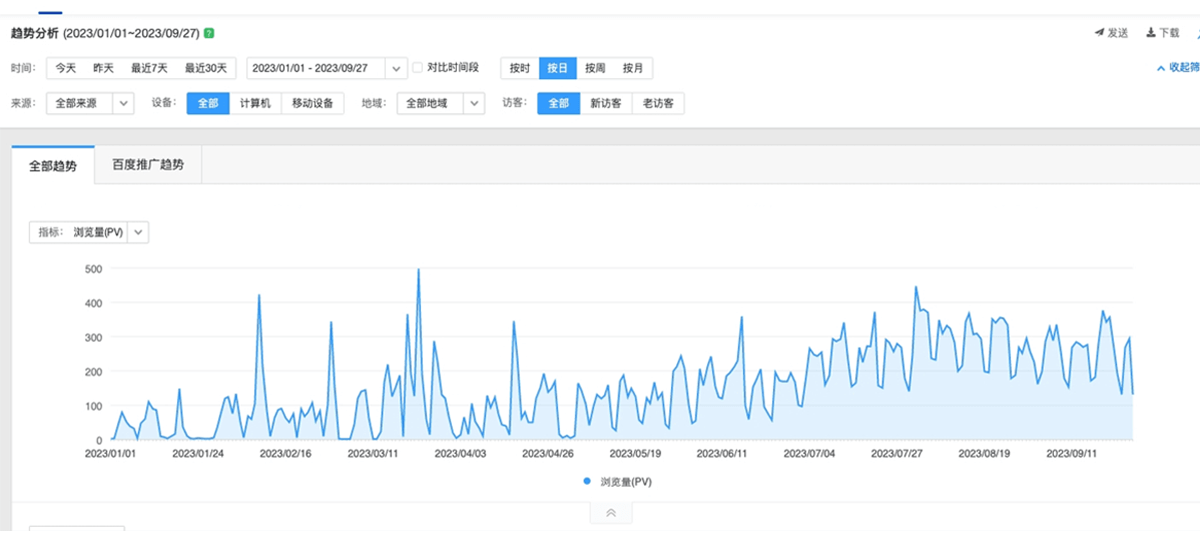Enable the 对比时间段 checkbox
This screenshot has height=547, width=1200.
419,68
